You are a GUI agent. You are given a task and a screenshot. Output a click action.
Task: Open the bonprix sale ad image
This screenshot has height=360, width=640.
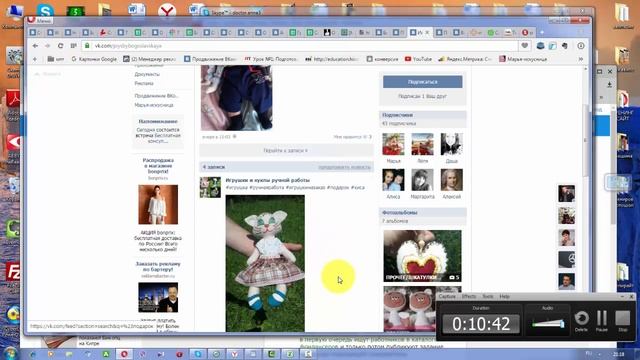pos(158,204)
